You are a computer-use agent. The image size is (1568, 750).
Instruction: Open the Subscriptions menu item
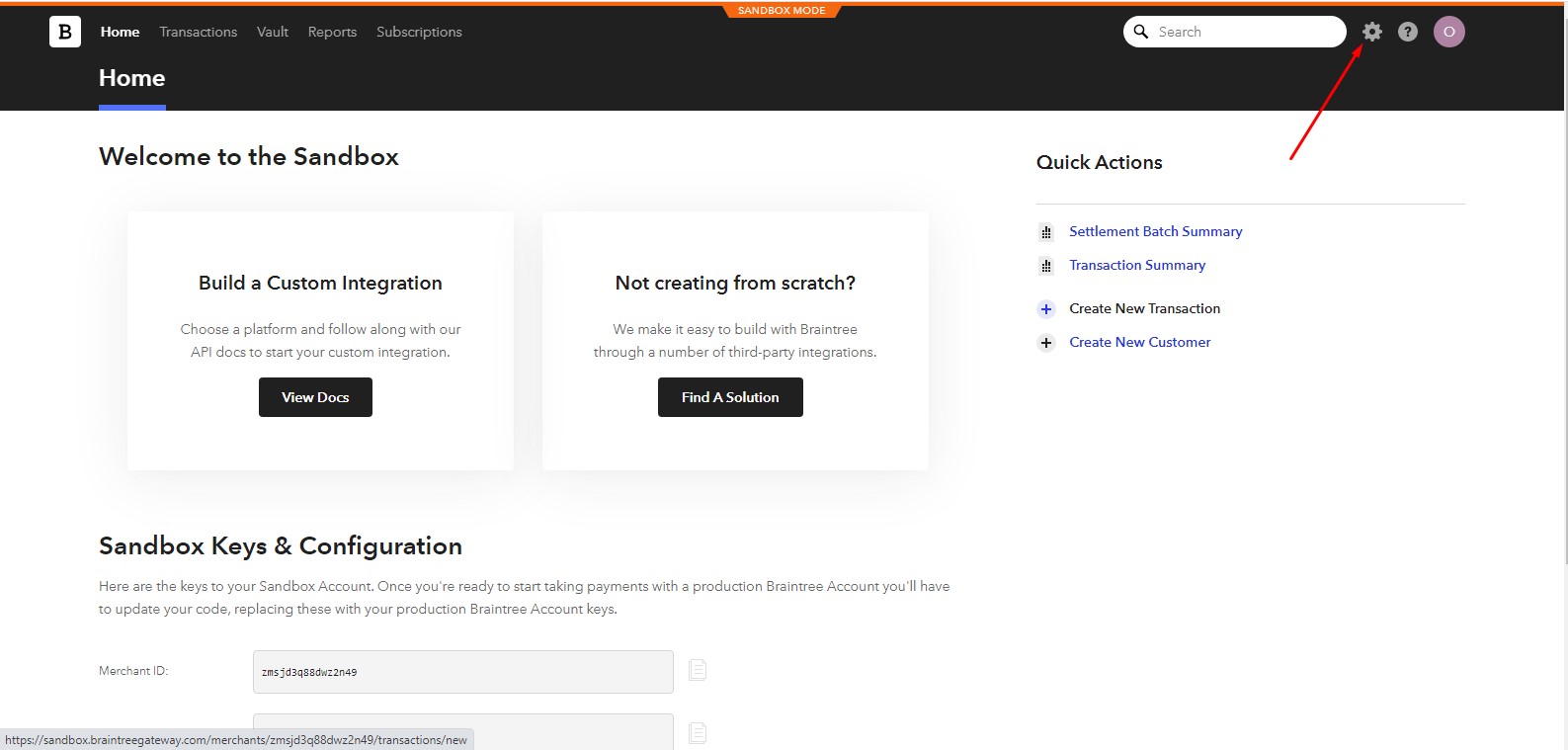tap(419, 32)
